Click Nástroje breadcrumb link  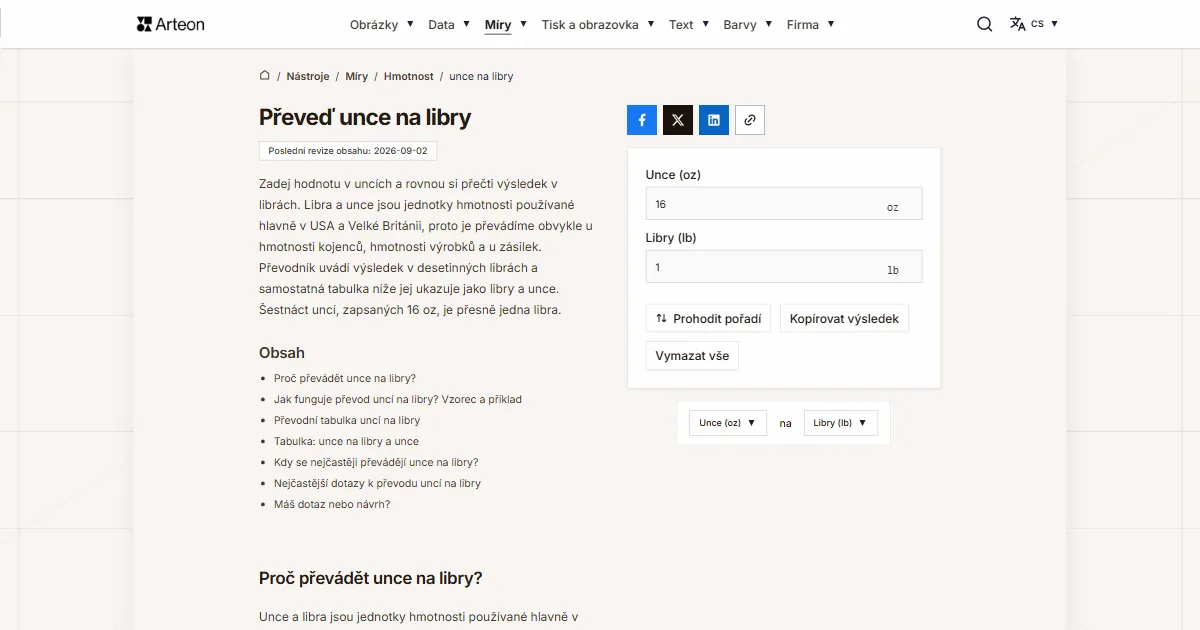coord(308,76)
